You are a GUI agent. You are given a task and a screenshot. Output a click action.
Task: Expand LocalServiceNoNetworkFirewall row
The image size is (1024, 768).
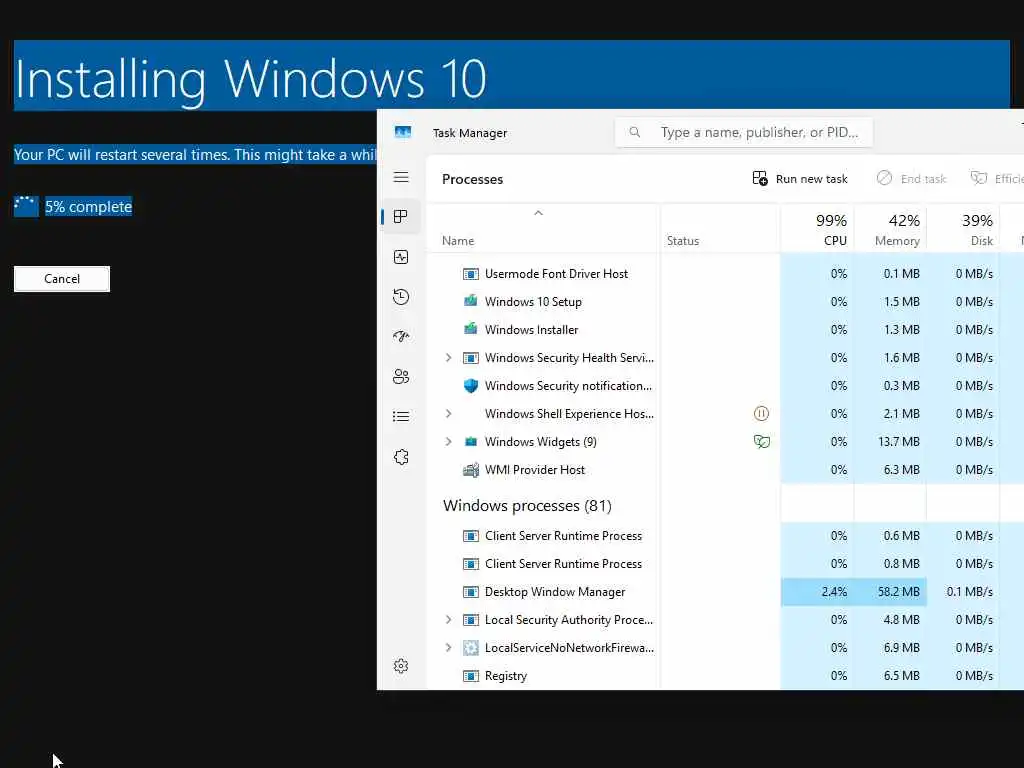[x=448, y=648]
